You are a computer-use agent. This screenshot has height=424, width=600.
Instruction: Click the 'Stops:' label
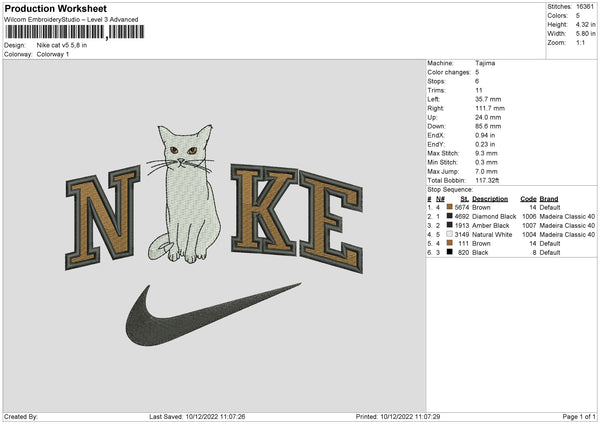(437, 81)
